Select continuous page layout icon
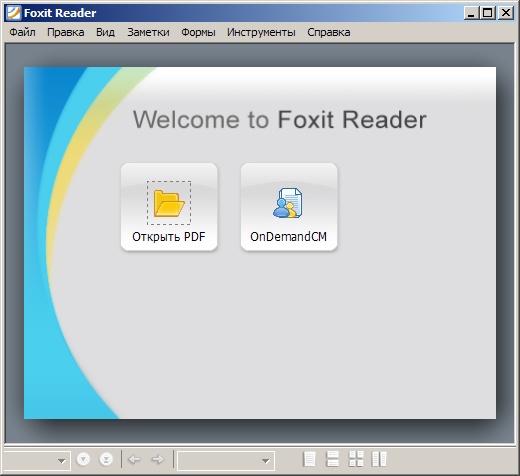Viewport: 520px width, 476px height. point(332,459)
